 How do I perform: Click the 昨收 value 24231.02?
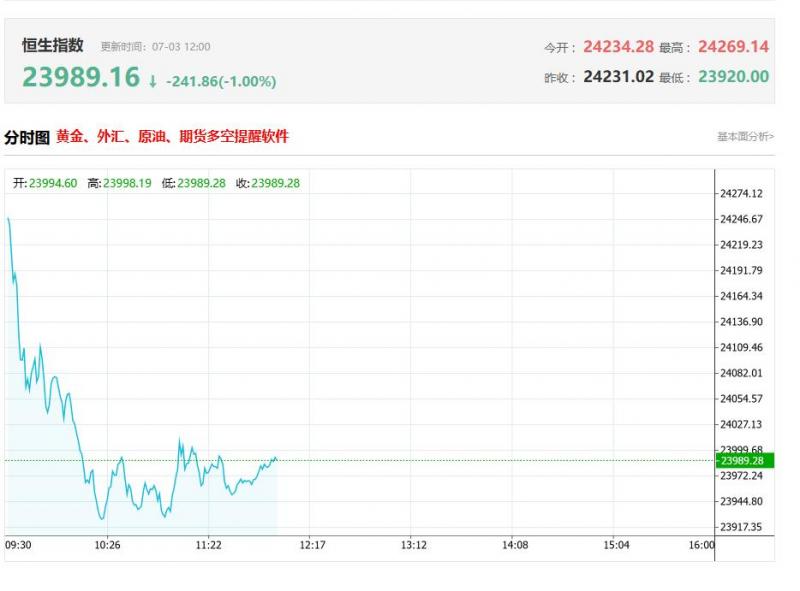click(x=618, y=77)
